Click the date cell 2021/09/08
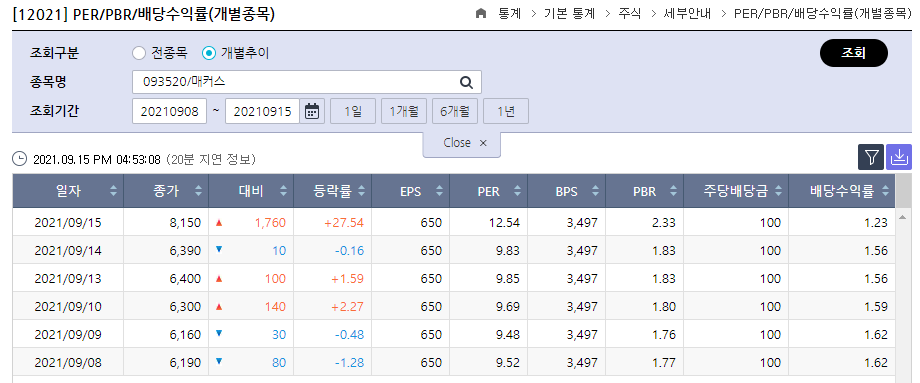 coord(68,363)
